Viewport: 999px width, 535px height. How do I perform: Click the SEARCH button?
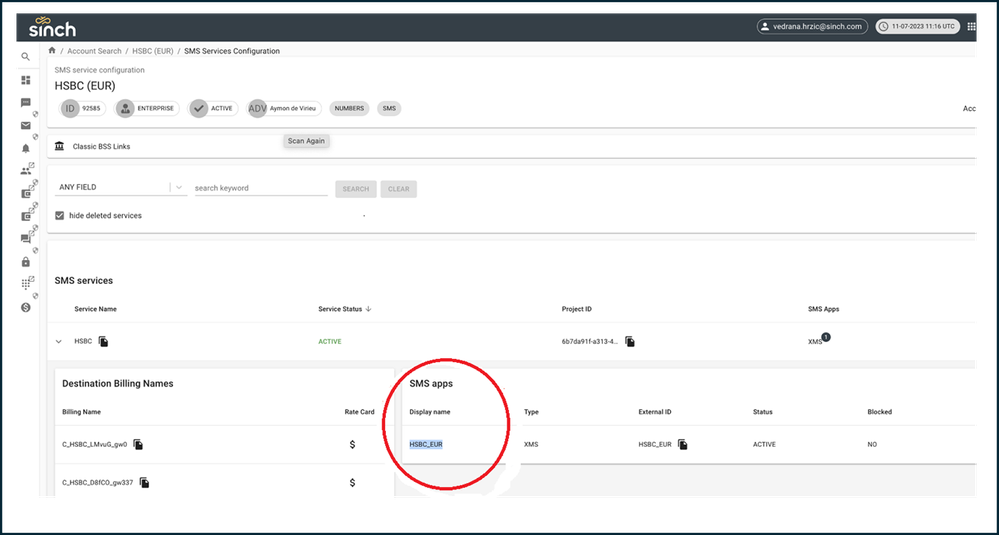point(356,189)
